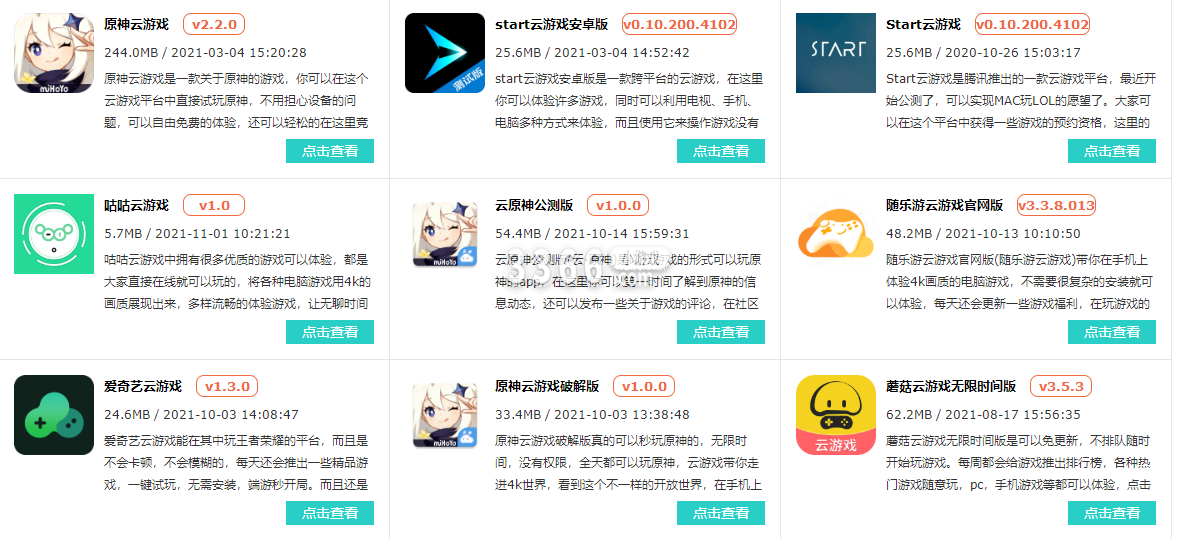
Task: Open the 爱奇艺云游戏 green controller icon
Action: click(x=54, y=415)
